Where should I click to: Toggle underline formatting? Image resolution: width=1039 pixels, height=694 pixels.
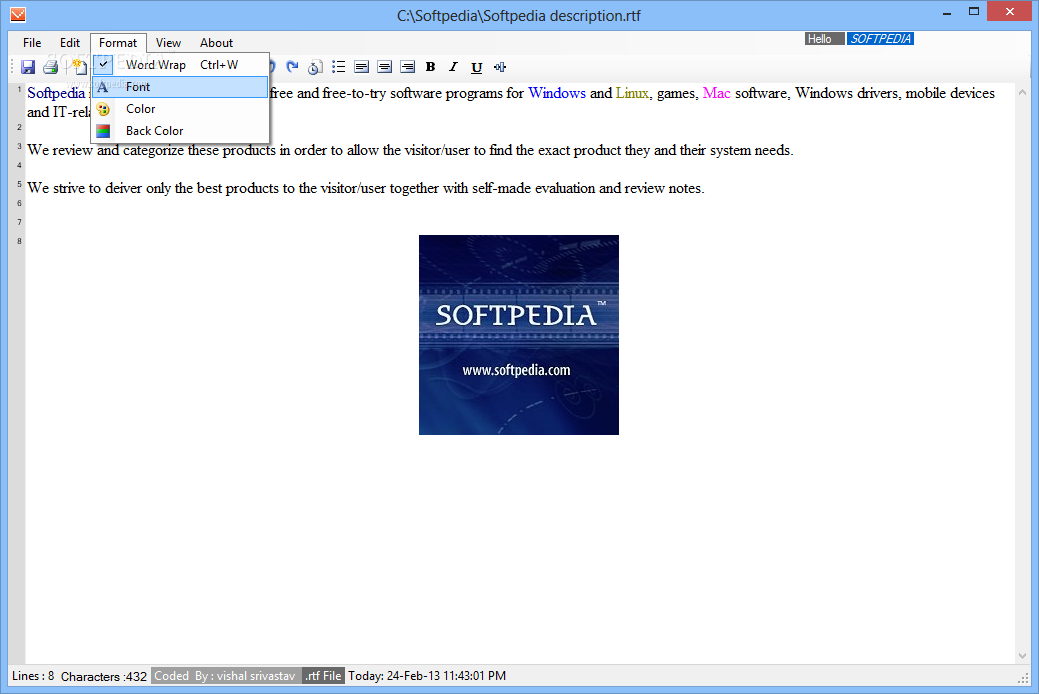(476, 67)
